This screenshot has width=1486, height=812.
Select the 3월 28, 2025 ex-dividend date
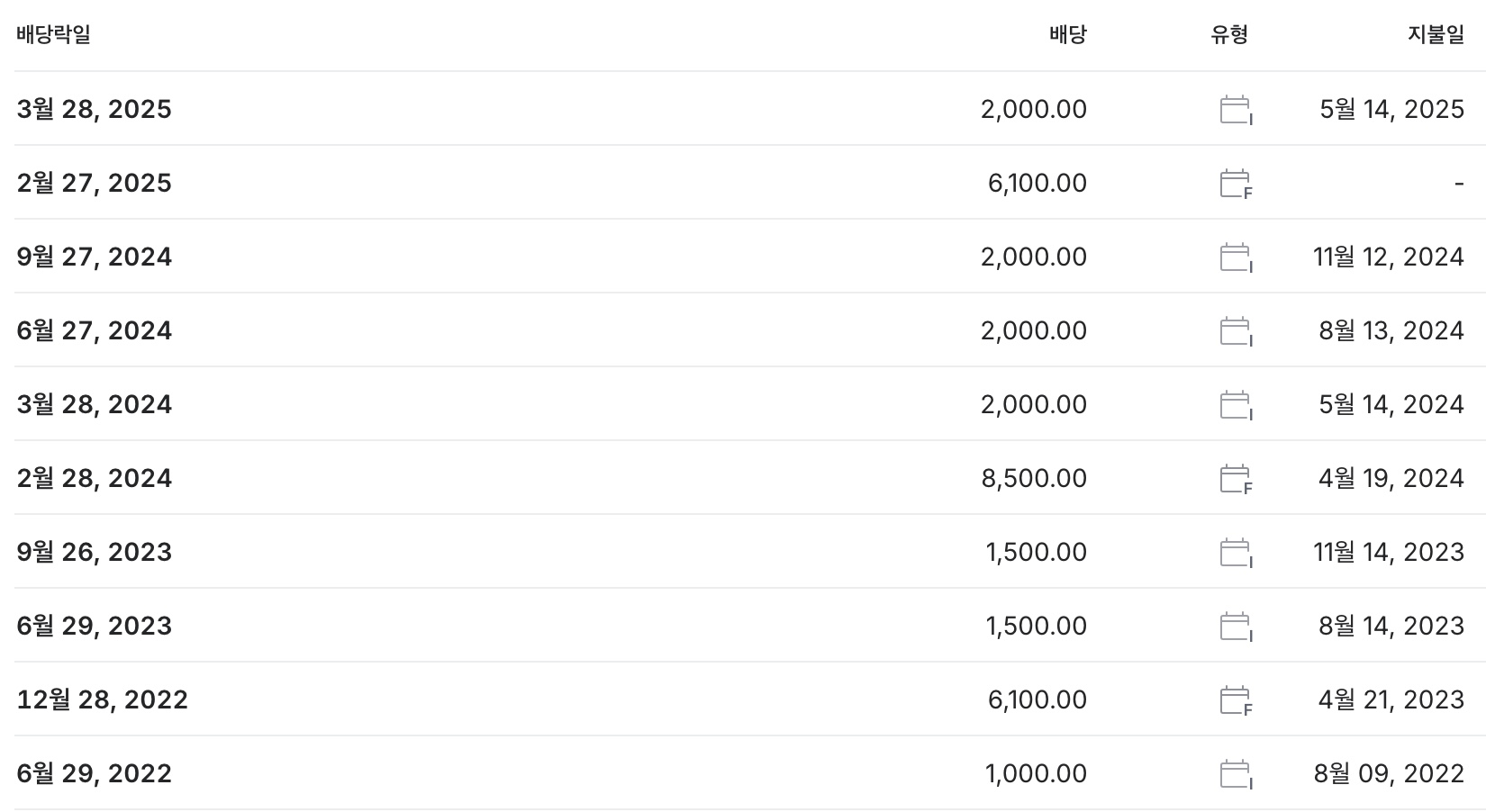94,110
